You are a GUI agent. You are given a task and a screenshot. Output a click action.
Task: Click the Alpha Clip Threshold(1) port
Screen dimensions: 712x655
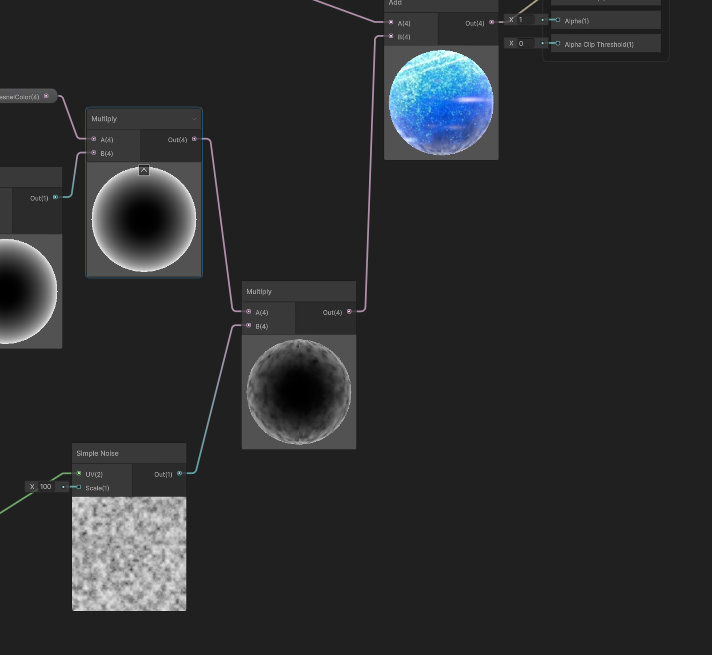(558, 44)
